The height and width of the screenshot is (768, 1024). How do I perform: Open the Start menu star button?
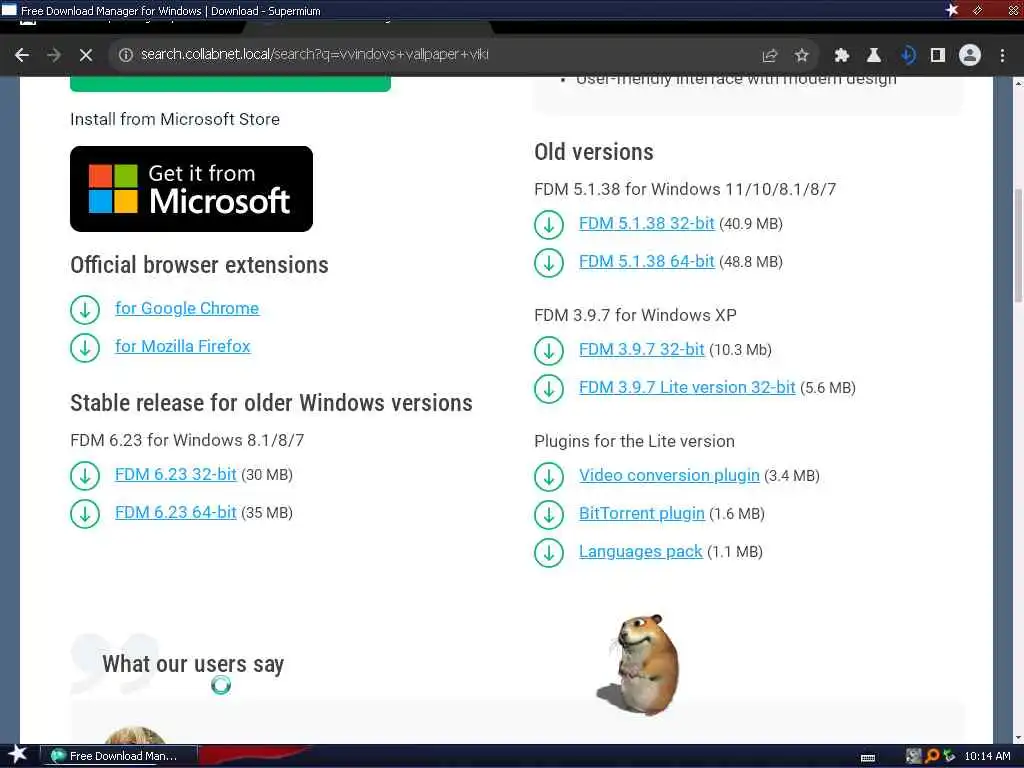(x=17, y=756)
